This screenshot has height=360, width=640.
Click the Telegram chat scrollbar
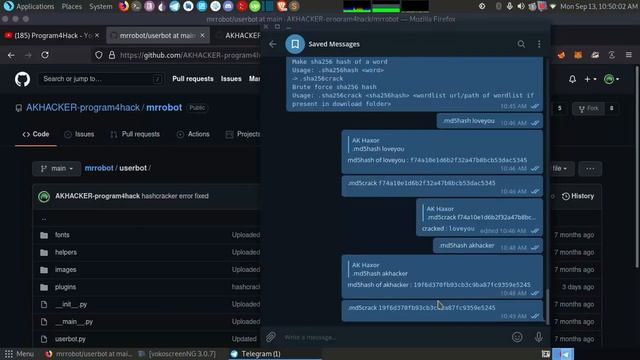[x=547, y=307]
